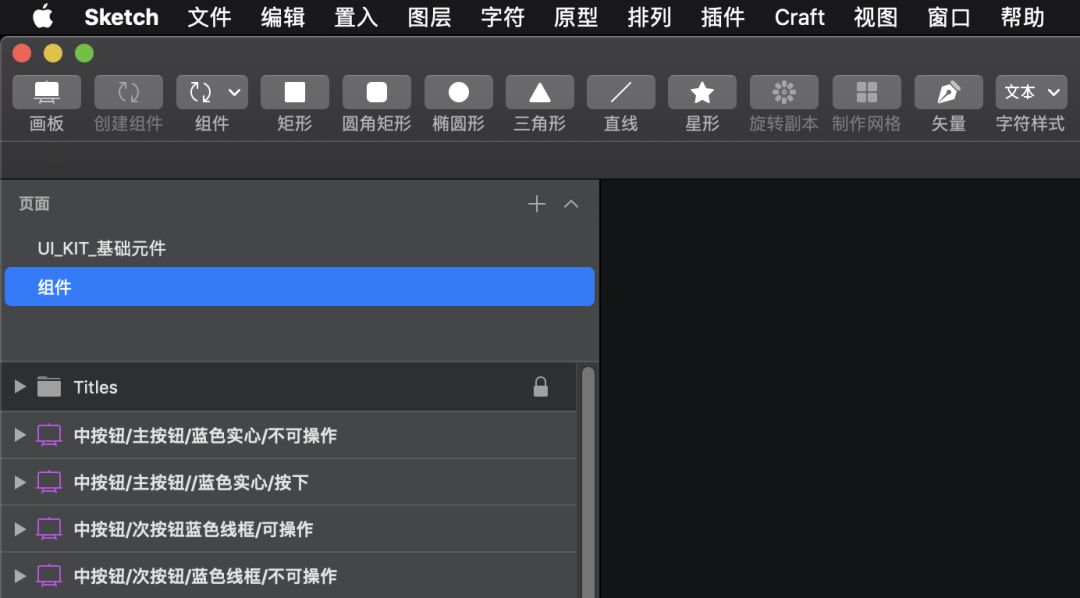
Task: Open the 置入 (Insert) menu
Action: pos(356,17)
